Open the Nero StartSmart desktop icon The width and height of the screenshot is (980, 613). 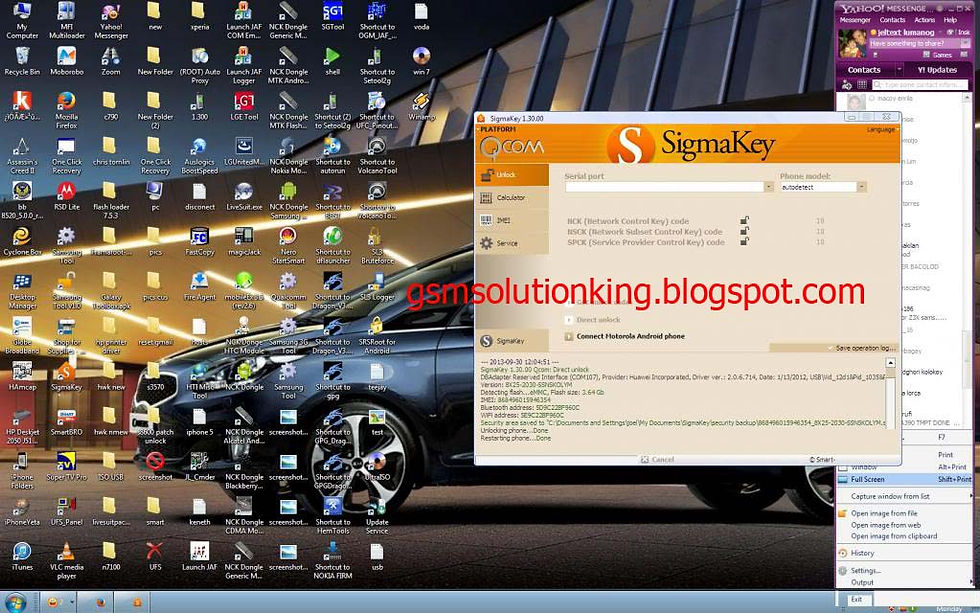(288, 246)
